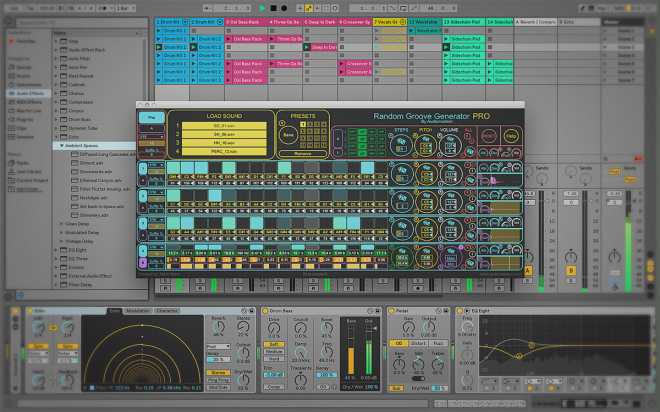Select Medium crunch in Drum Buss
The height and width of the screenshot is (412, 660).
274,351
